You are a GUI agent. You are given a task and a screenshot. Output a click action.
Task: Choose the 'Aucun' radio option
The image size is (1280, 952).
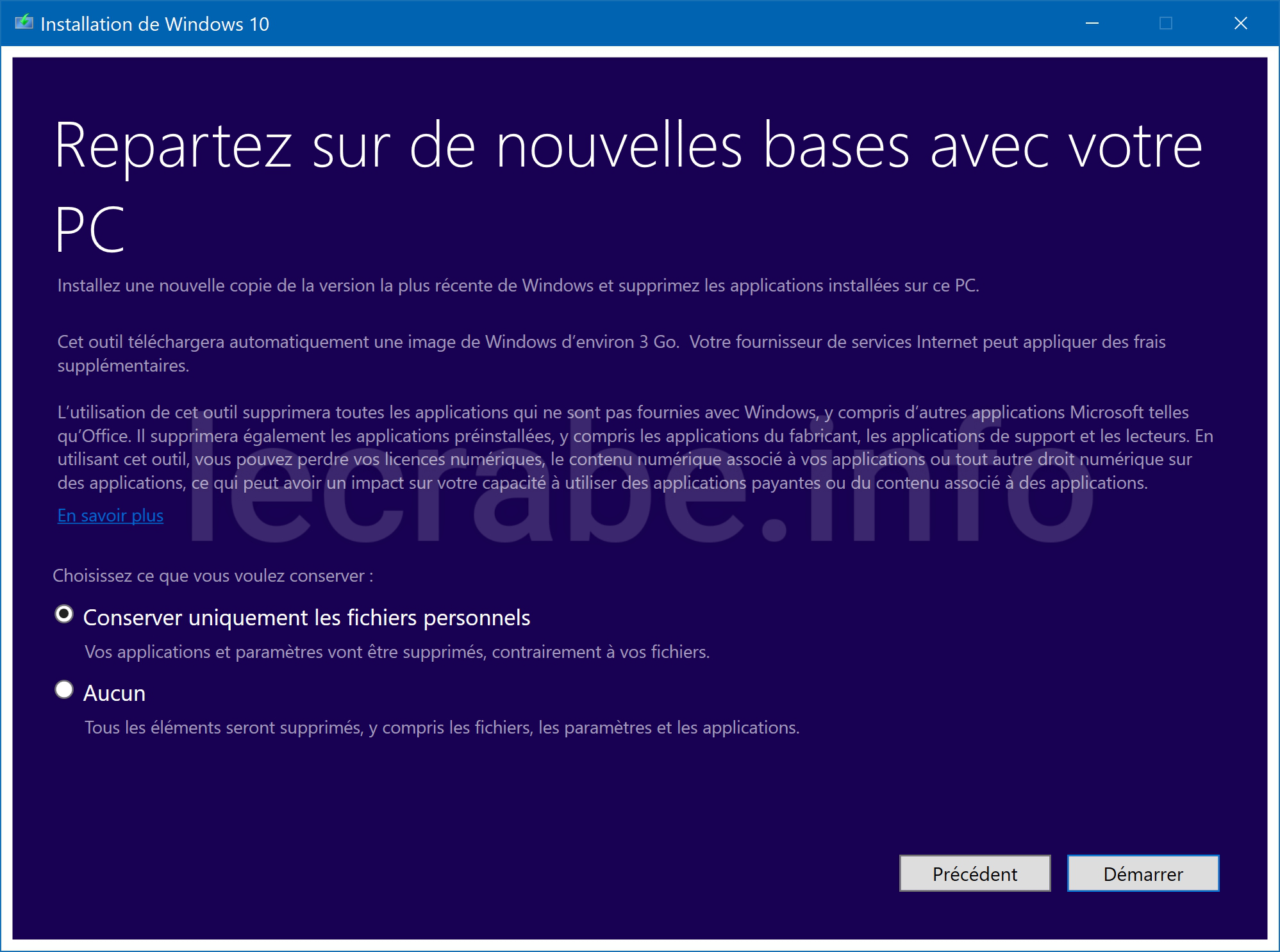pos(64,690)
